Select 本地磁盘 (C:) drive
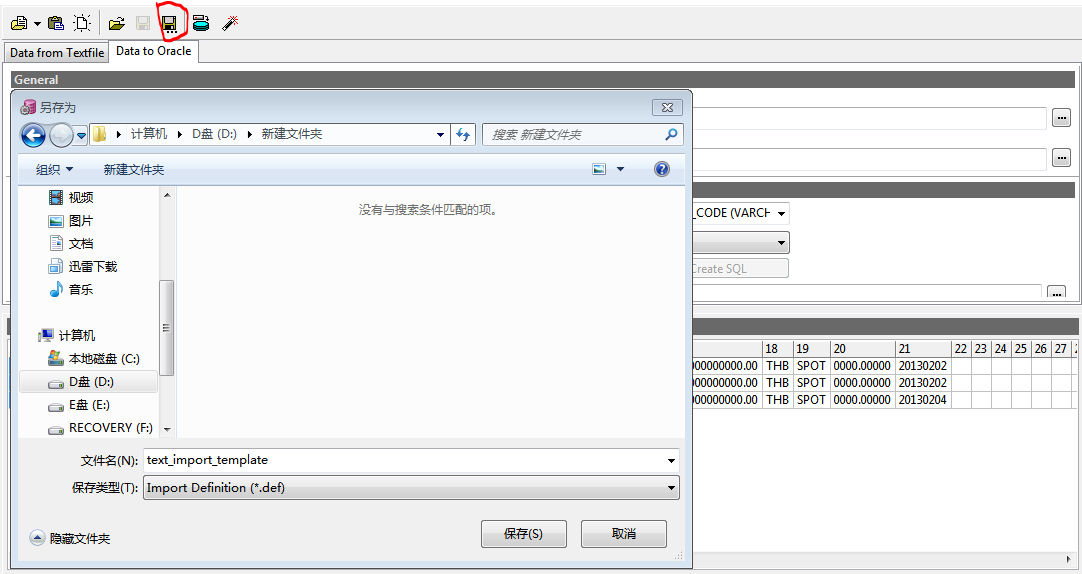The width and height of the screenshot is (1082, 574). pos(104,359)
